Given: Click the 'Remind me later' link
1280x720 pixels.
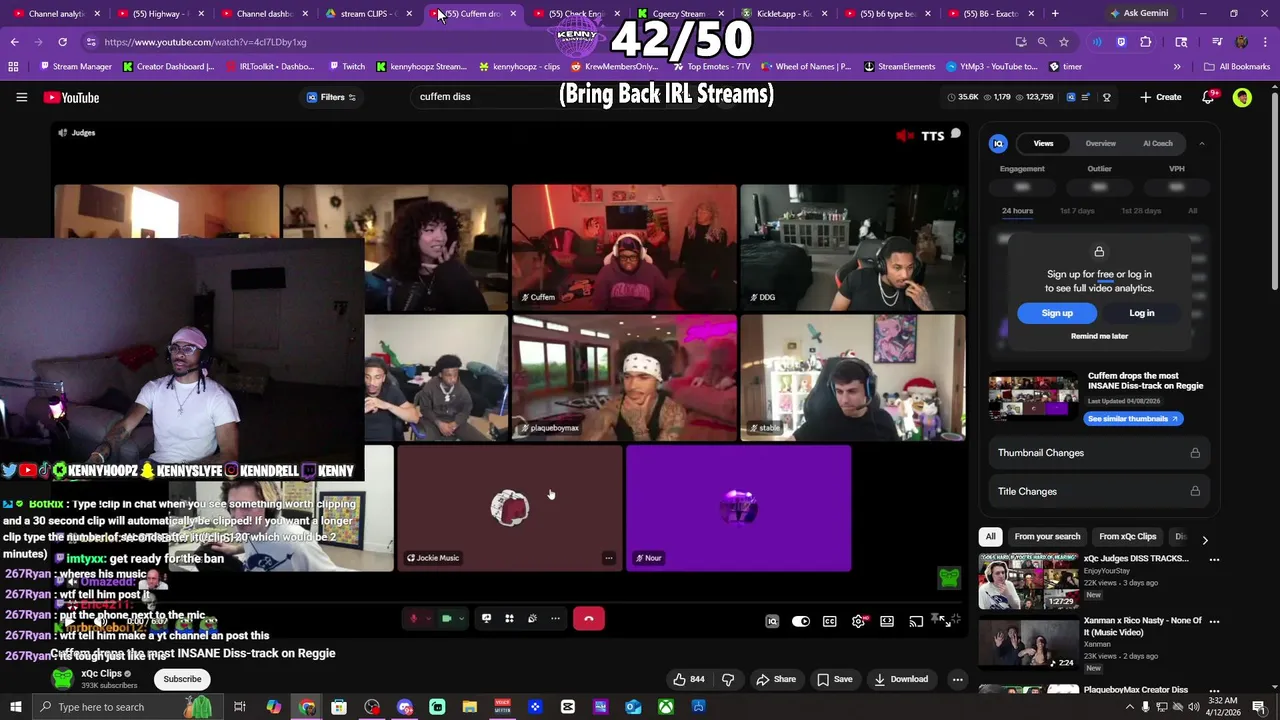Looking at the screenshot, I should coord(1099,336).
